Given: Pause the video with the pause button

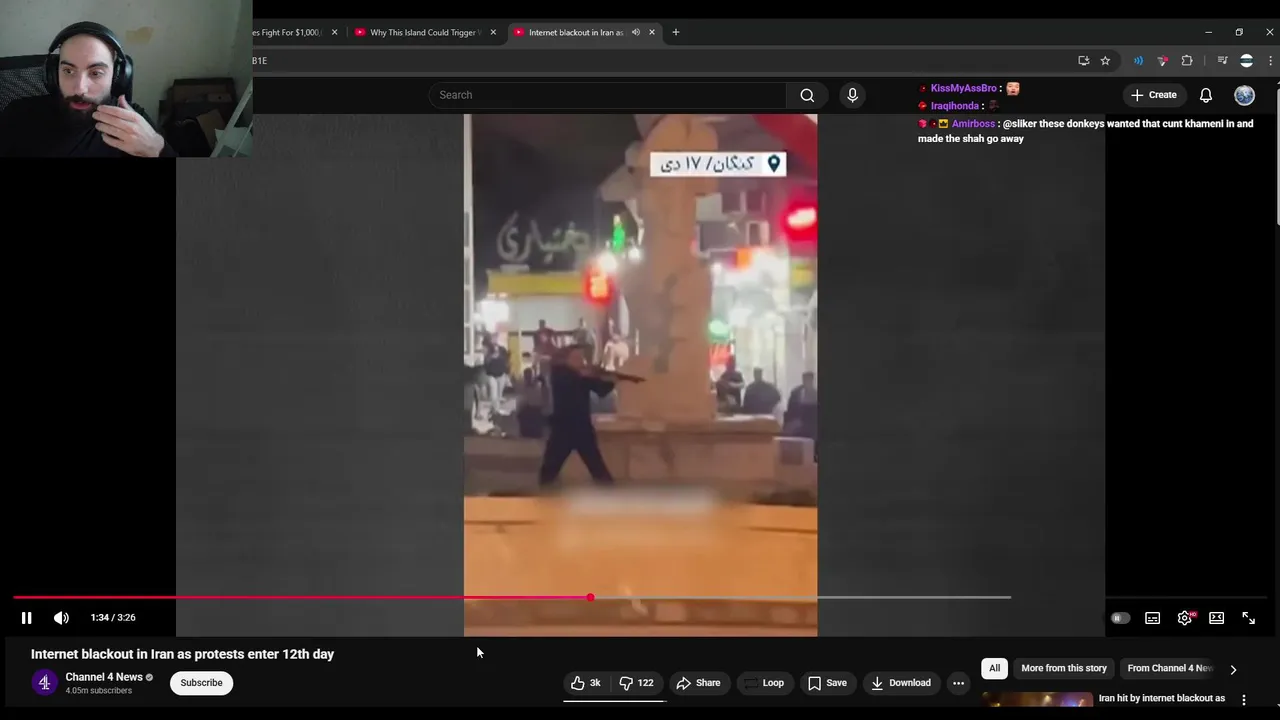Looking at the screenshot, I should coord(26,618).
